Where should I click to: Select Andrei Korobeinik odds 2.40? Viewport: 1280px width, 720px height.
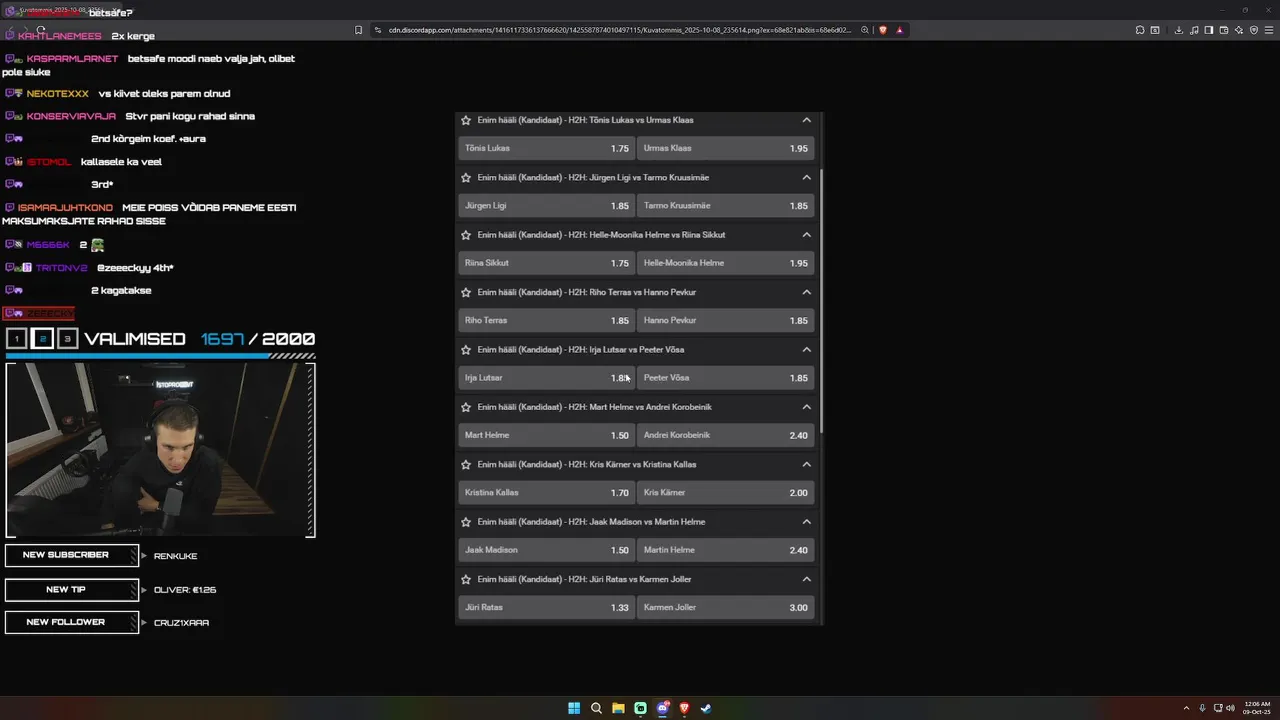point(725,435)
